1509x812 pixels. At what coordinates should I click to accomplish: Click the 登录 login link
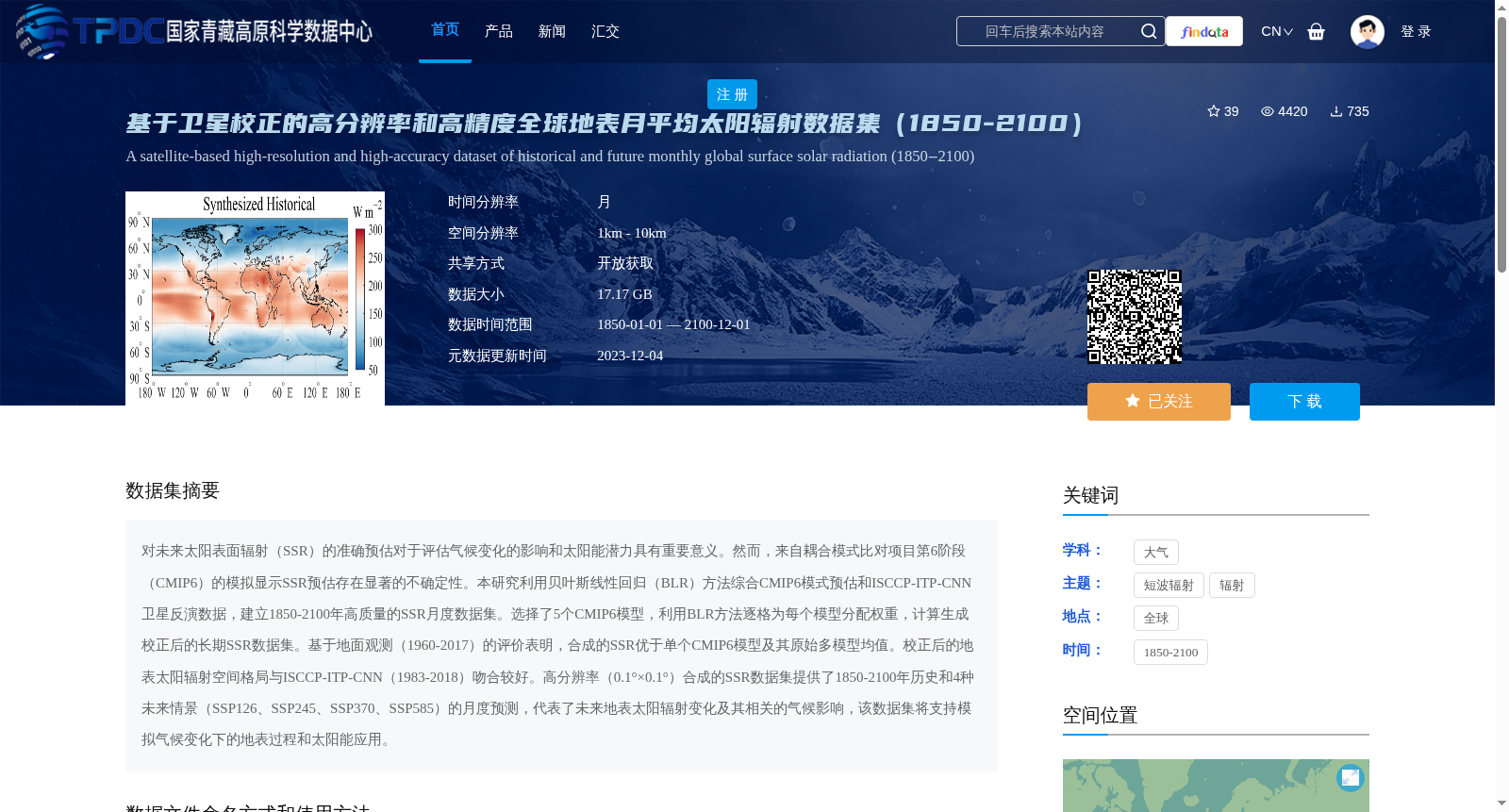pos(1416,31)
